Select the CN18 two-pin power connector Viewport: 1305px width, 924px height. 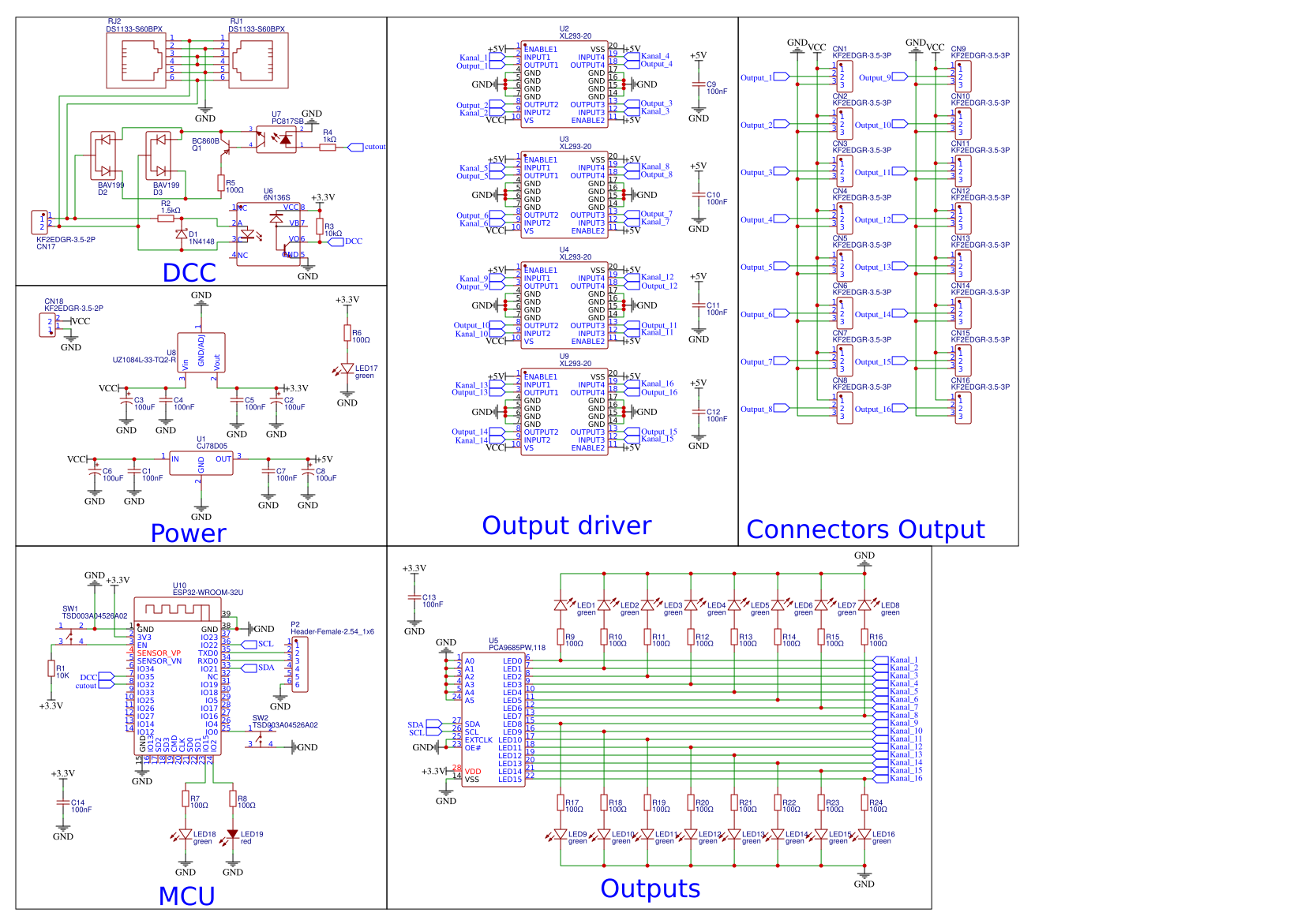click(47, 325)
